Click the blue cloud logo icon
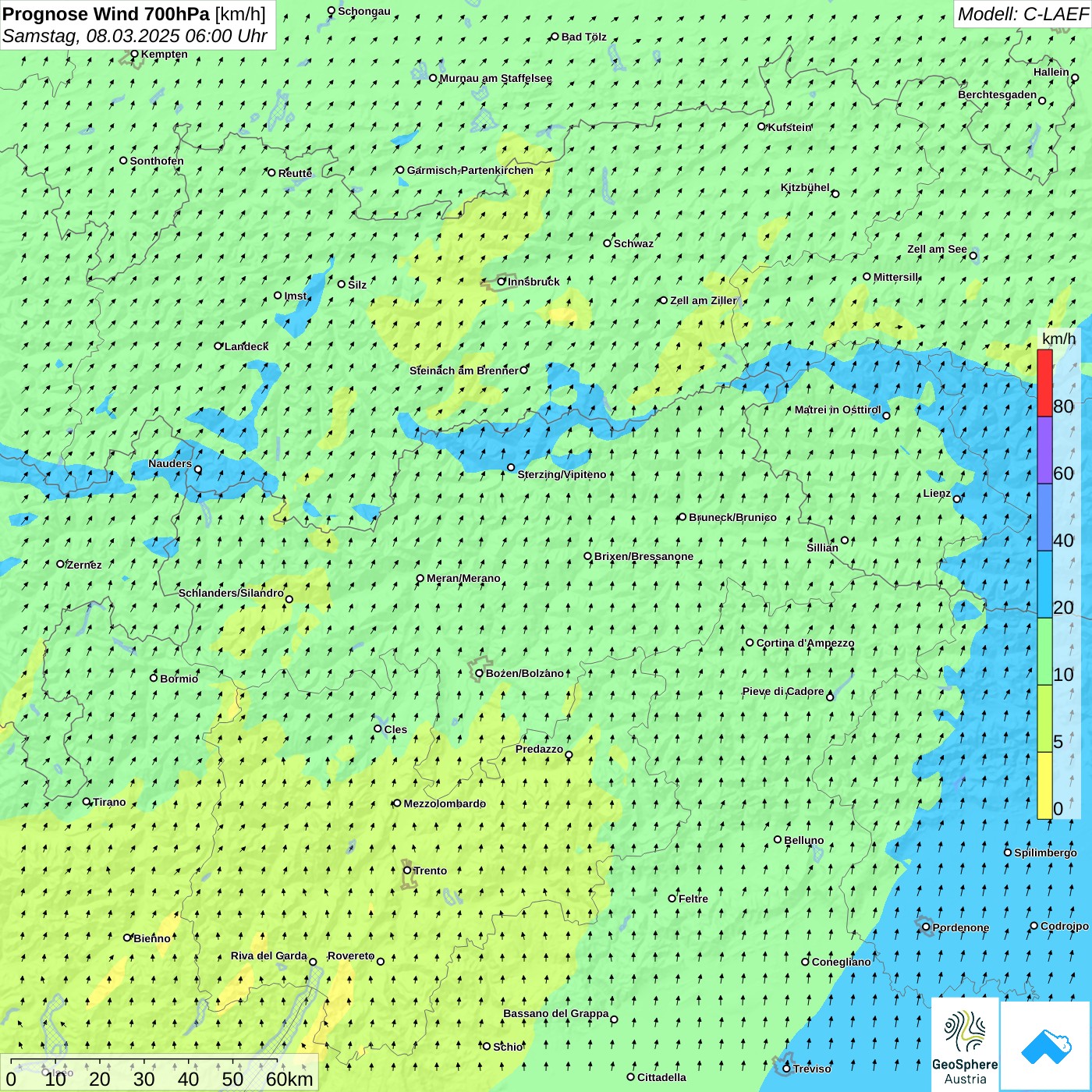Viewport: 1092px width, 1092px height. coord(1045,1046)
